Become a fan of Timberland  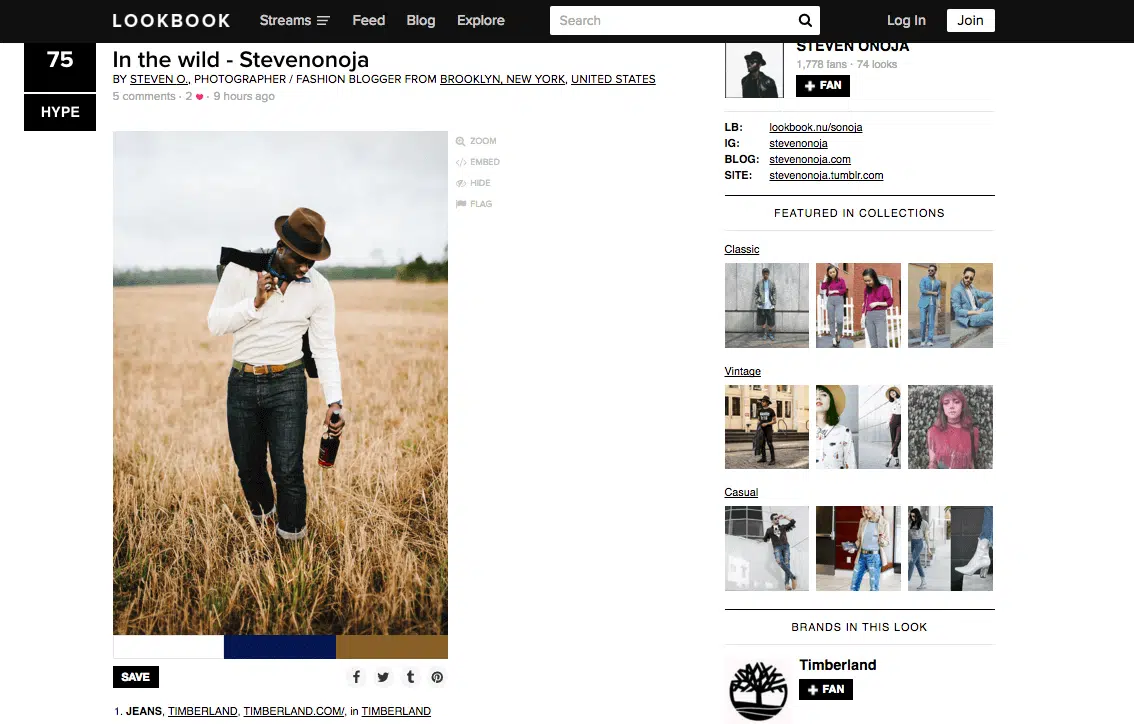[x=825, y=689]
